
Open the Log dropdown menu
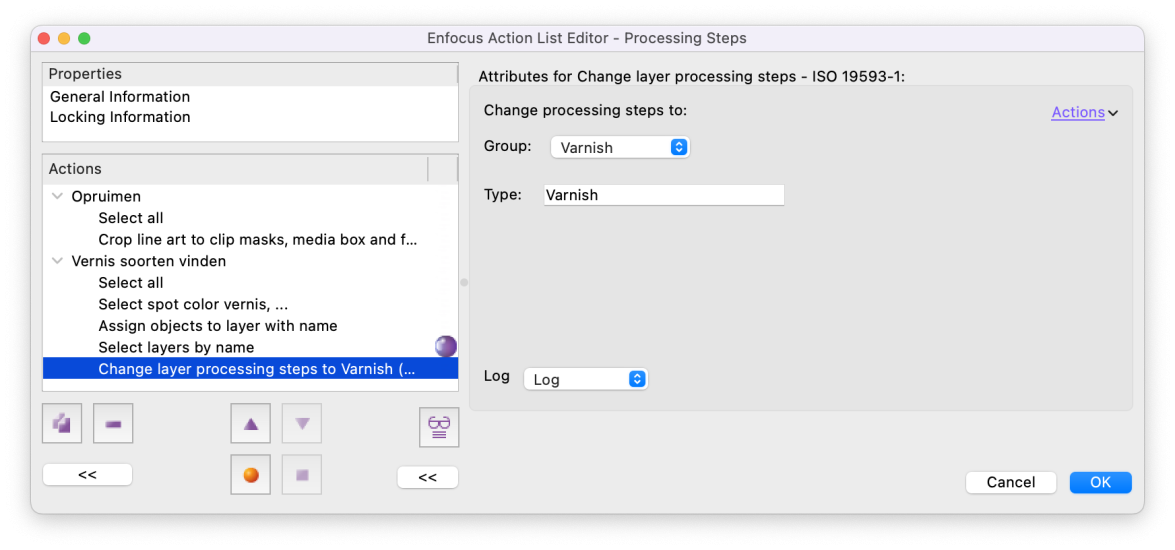coord(585,379)
